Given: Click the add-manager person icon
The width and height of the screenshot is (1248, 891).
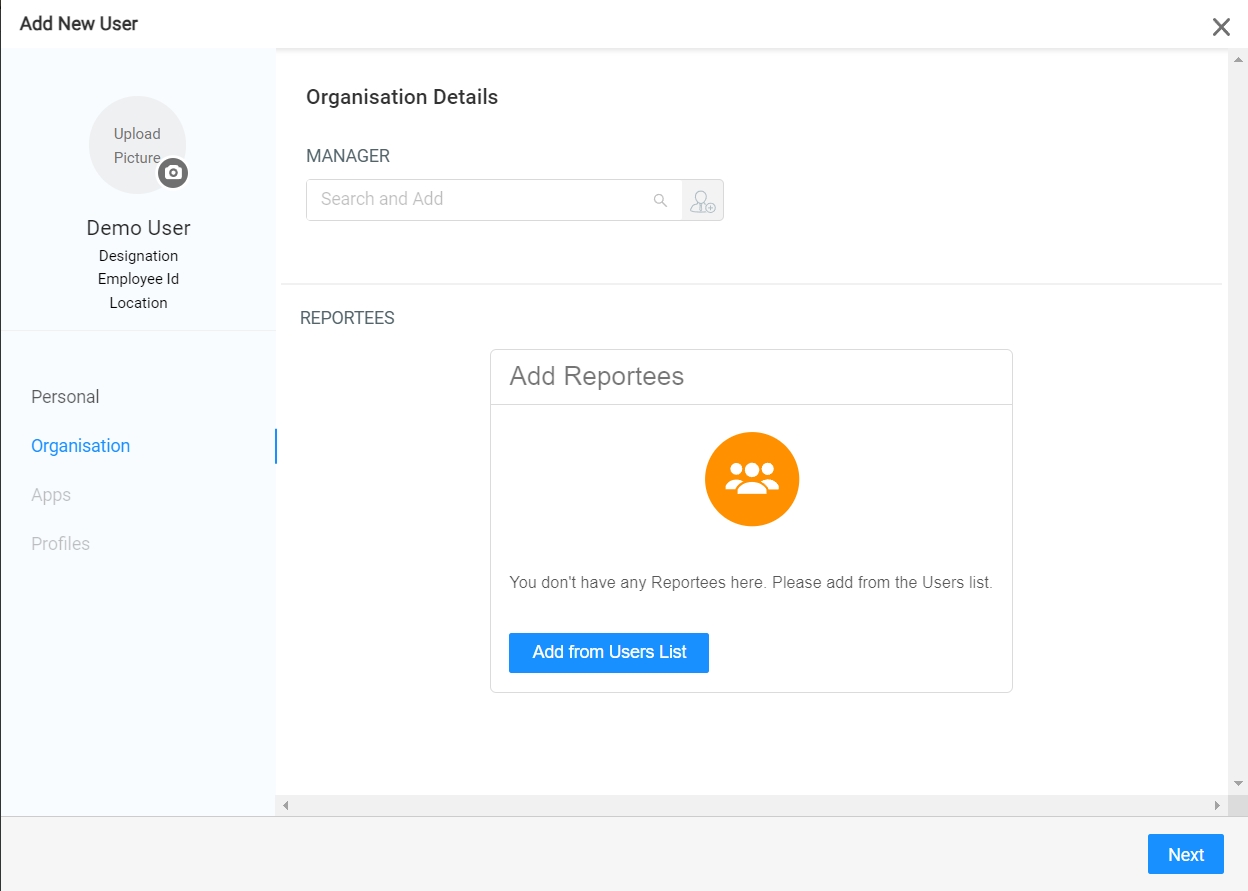Looking at the screenshot, I should pyautogui.click(x=703, y=200).
